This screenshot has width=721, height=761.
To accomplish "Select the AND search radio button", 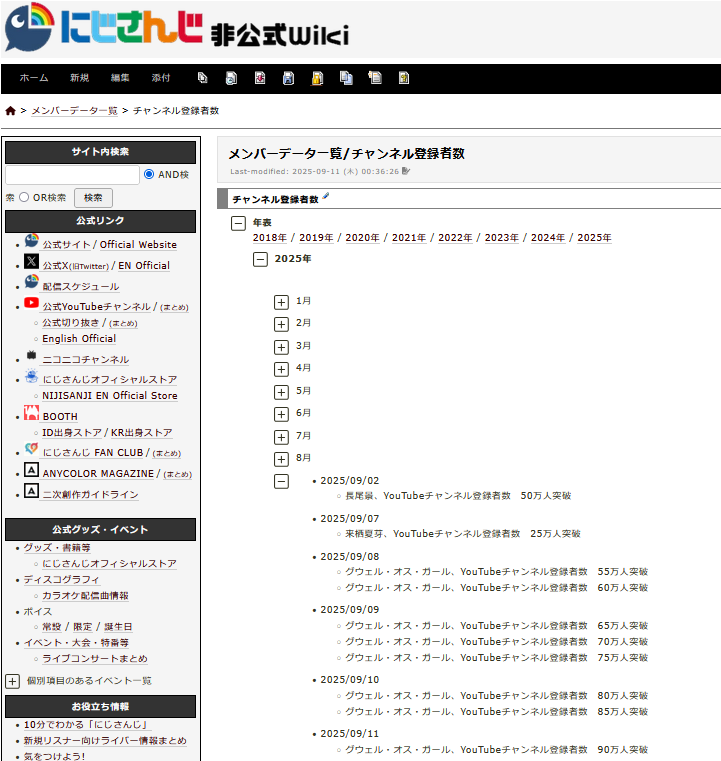I will point(149,174).
